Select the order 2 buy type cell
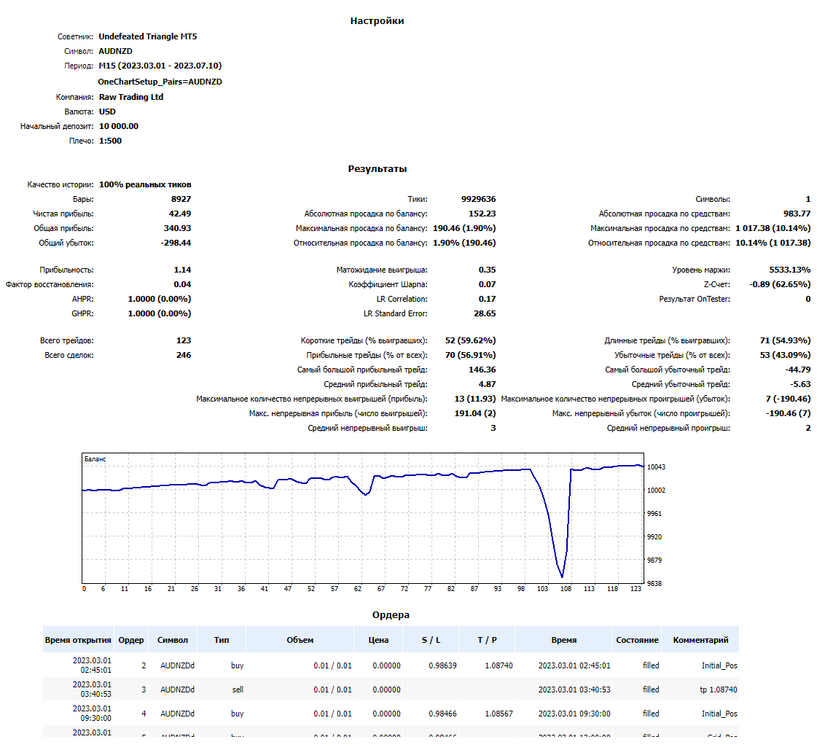817x750 pixels. coord(237,666)
